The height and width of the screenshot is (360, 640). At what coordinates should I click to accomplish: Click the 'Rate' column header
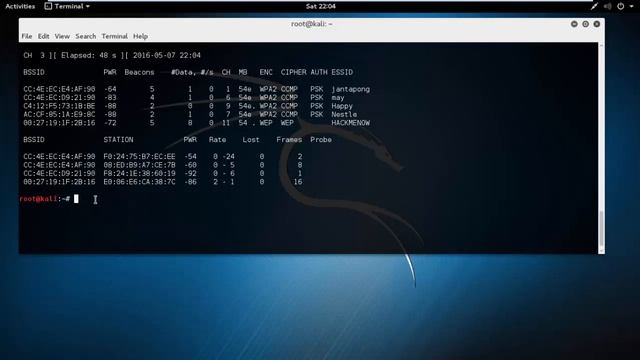(217, 140)
